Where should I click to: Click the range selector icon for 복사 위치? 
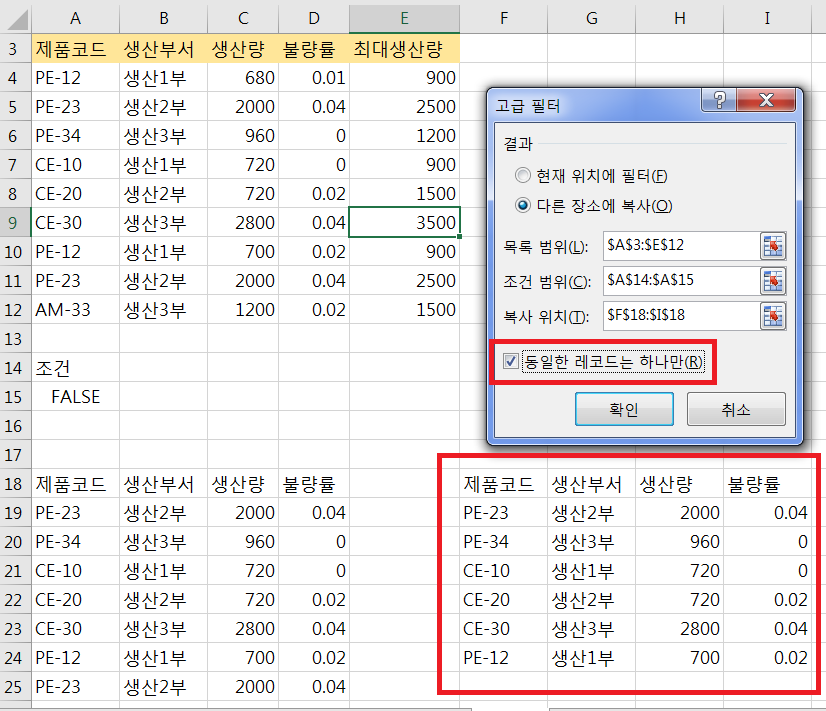(772, 317)
